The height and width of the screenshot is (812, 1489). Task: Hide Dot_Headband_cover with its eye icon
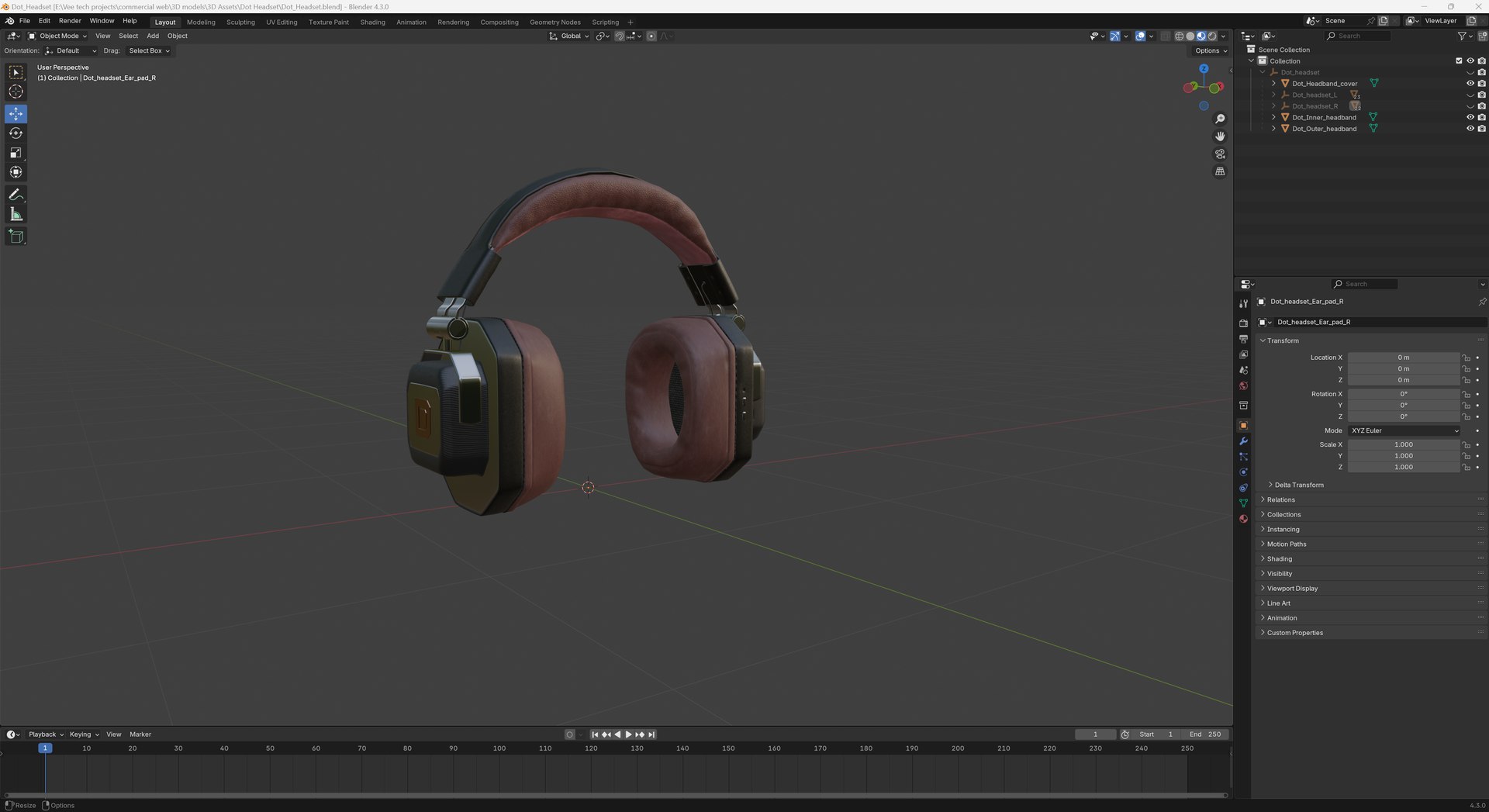[x=1470, y=84]
